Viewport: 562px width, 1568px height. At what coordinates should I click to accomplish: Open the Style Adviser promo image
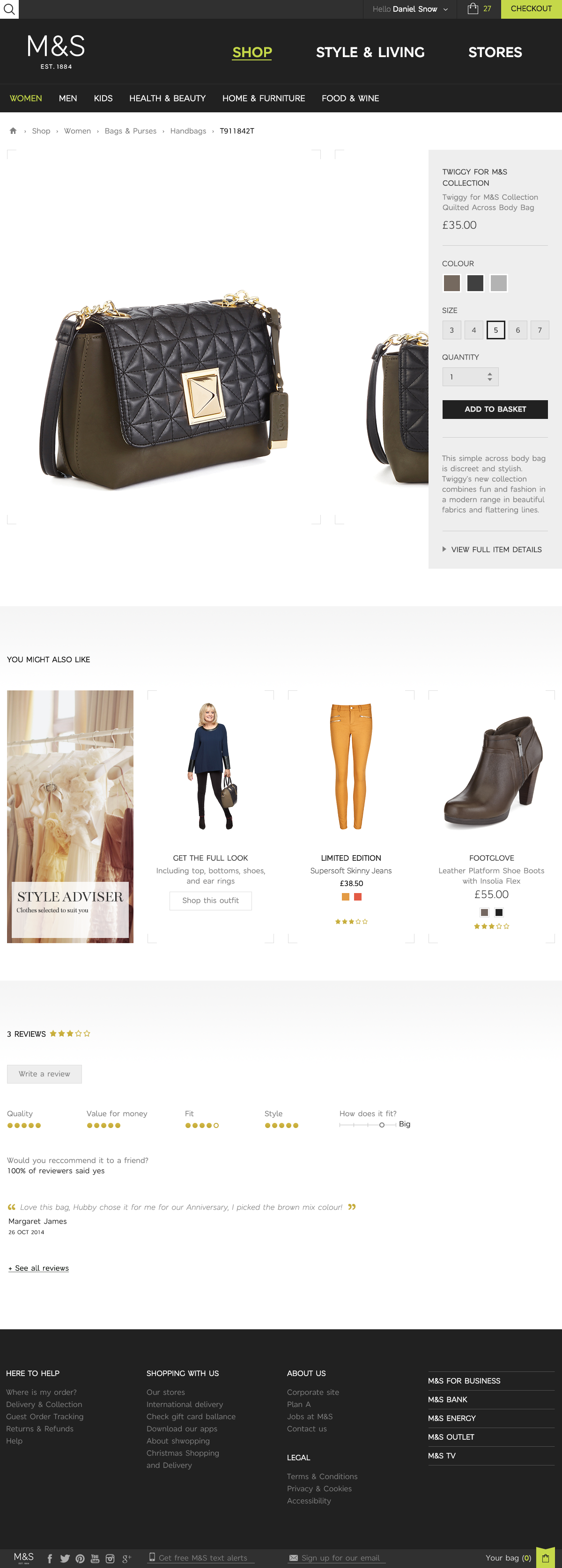pyautogui.click(x=70, y=816)
